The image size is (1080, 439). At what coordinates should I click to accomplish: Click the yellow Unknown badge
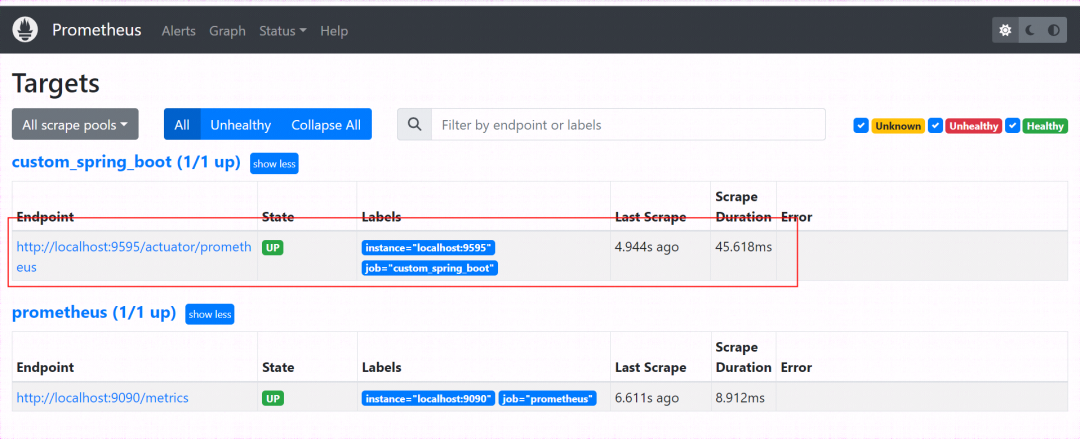pyautogui.click(x=898, y=126)
